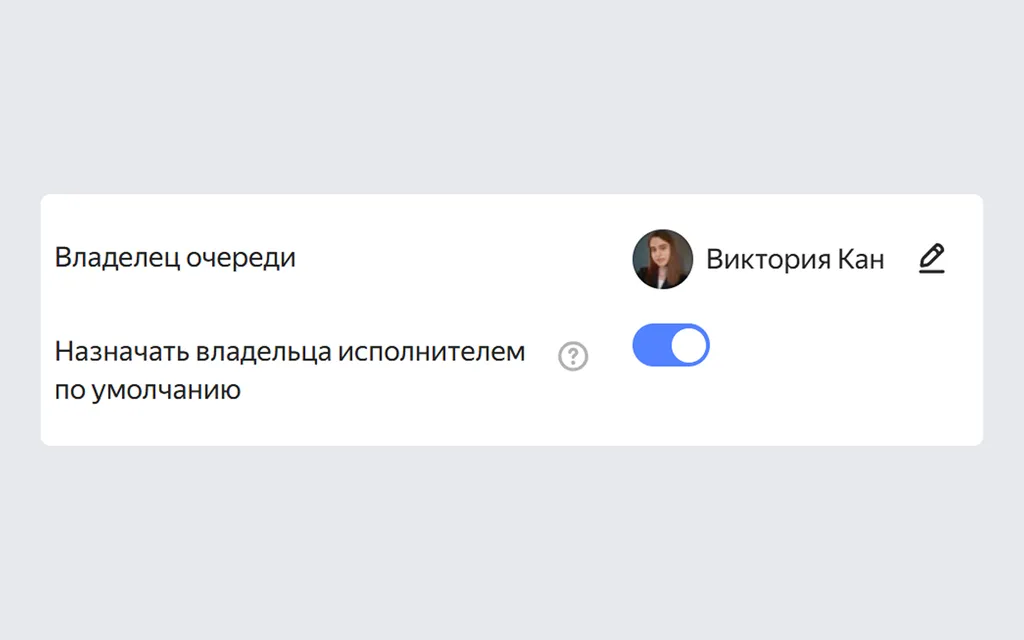Select the Владелец очереди label text
1024x640 pixels.
pyautogui.click(x=175, y=257)
